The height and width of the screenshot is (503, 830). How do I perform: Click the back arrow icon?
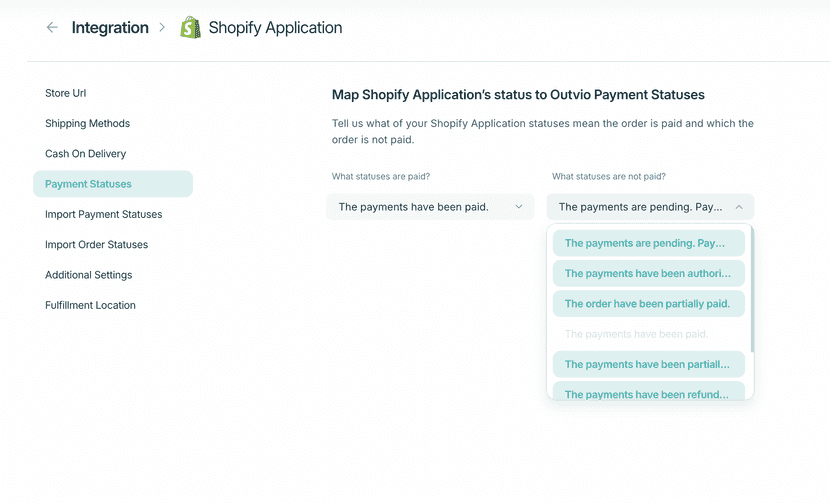tap(52, 28)
